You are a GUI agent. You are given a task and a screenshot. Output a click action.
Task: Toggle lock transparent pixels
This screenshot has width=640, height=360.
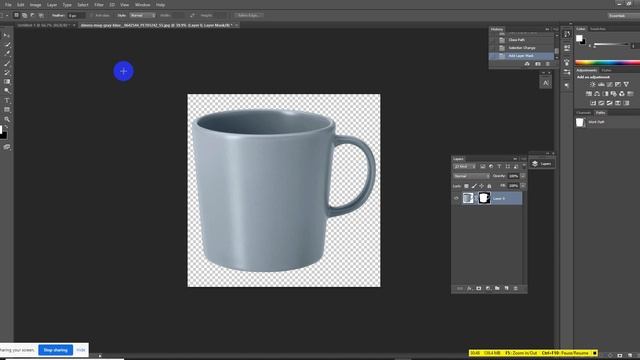click(466, 186)
